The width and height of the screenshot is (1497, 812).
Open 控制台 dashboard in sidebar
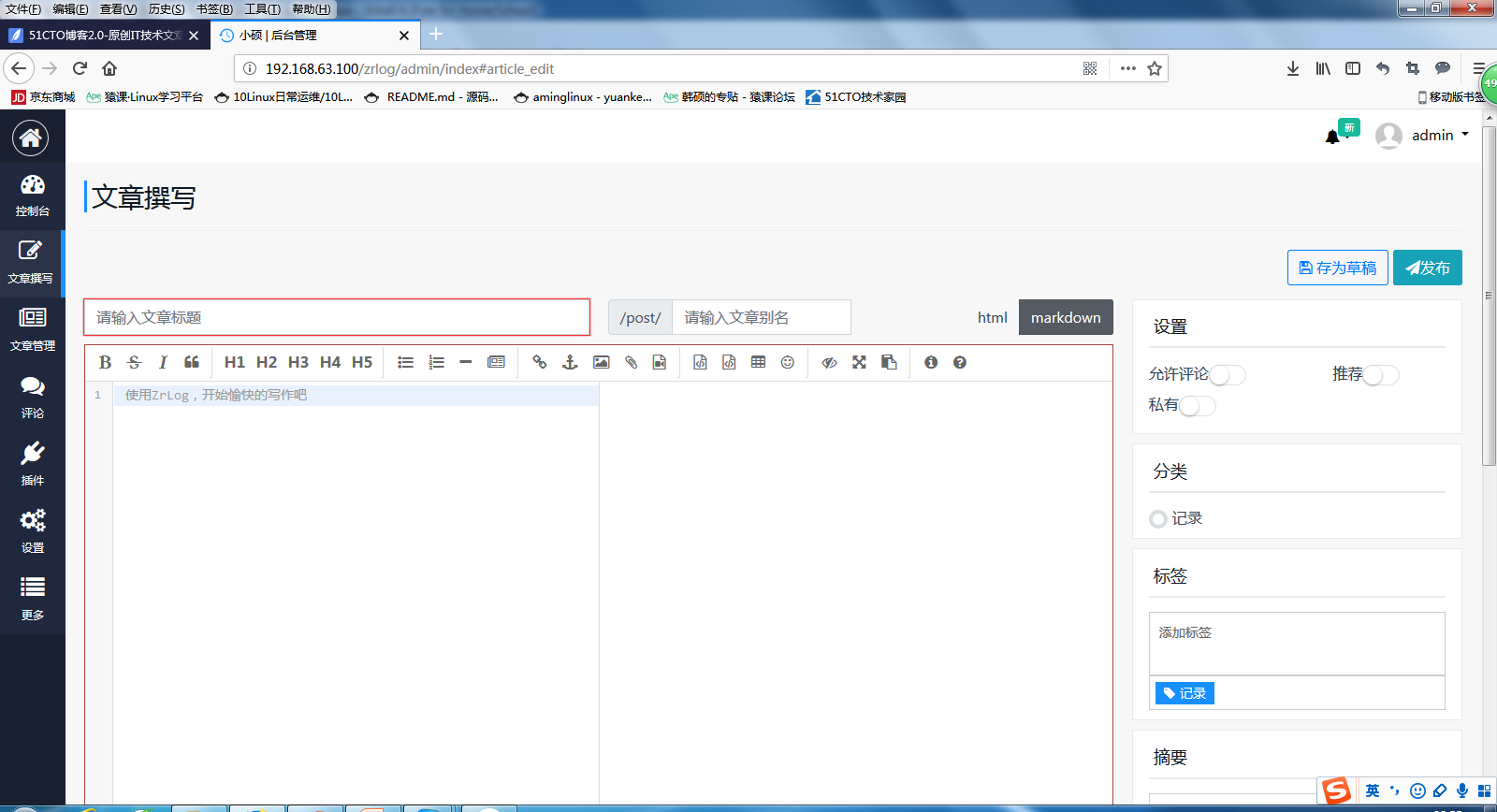(33, 196)
